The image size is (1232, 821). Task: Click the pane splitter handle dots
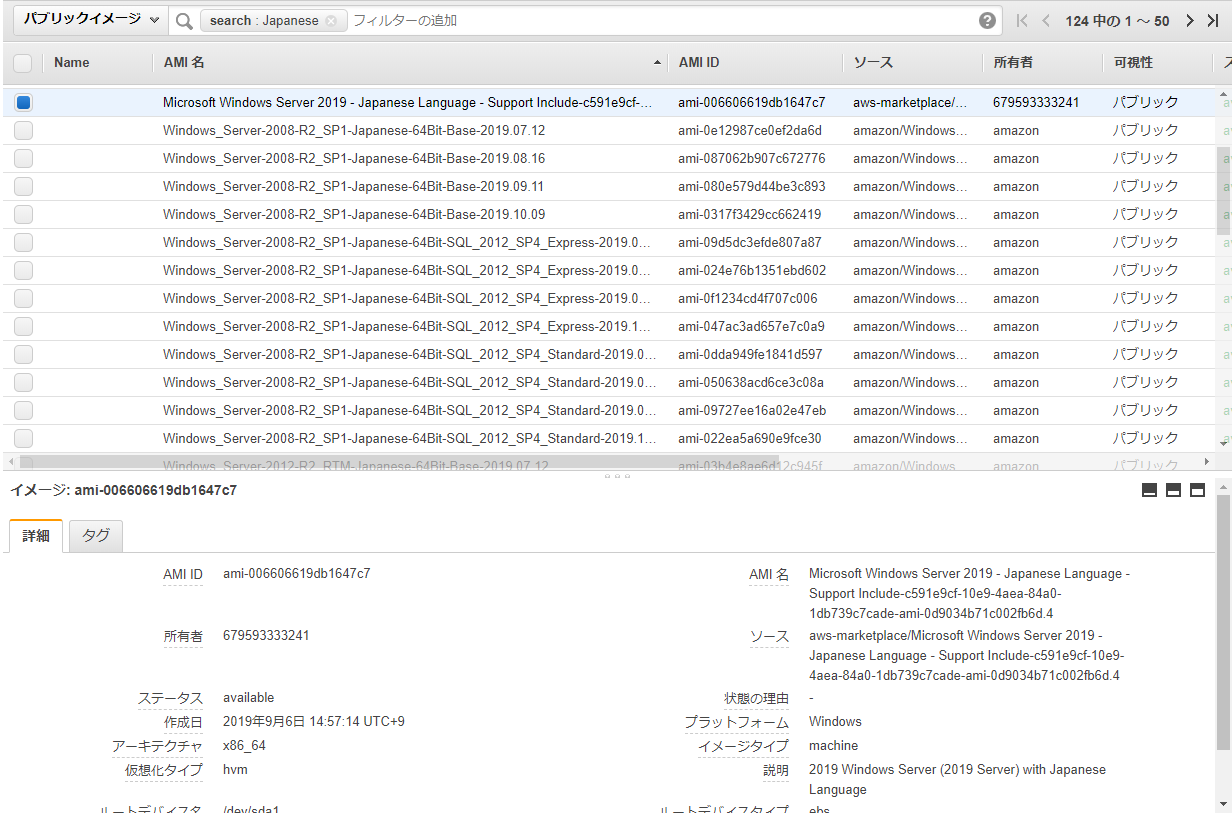(x=618, y=476)
